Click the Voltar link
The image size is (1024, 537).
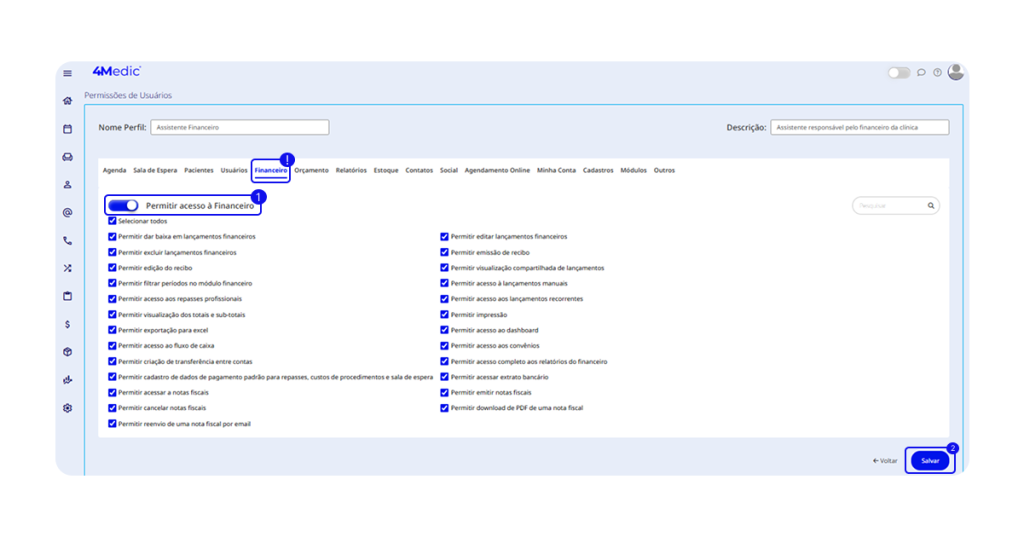885,461
